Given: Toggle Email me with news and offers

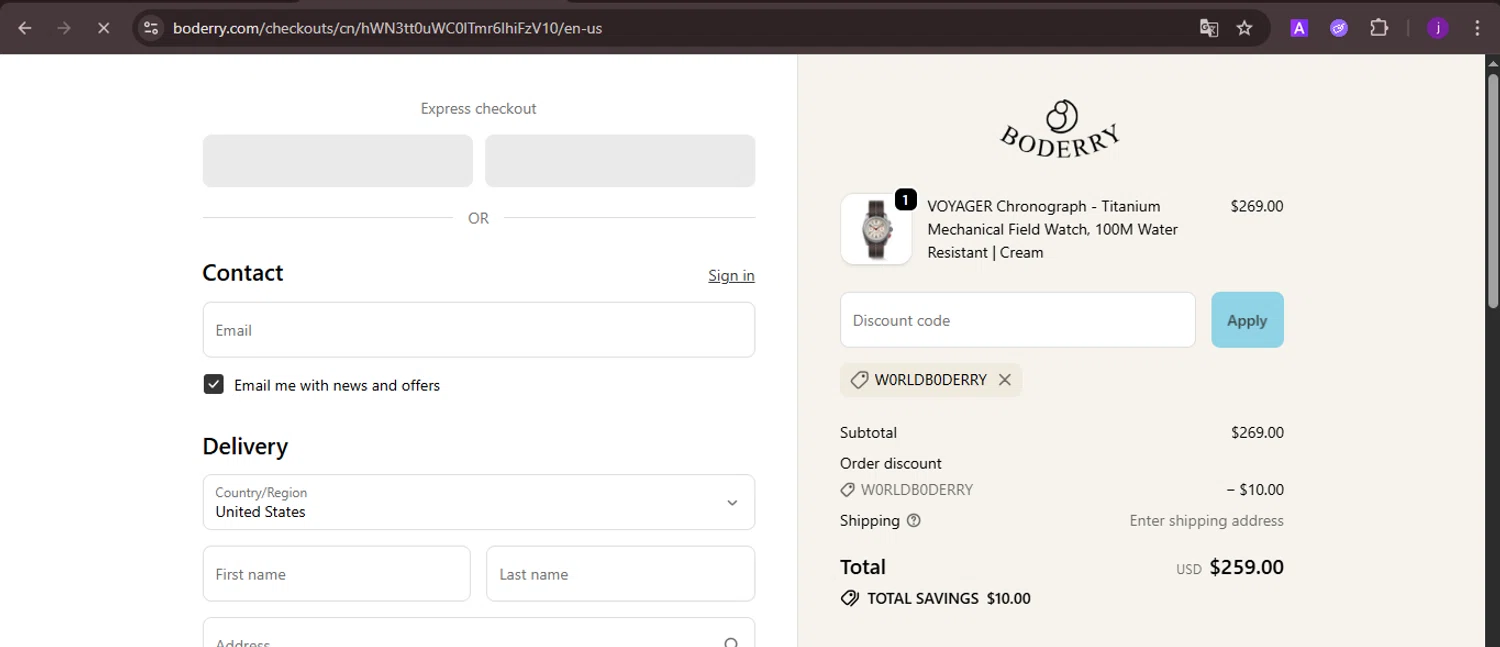Looking at the screenshot, I should coord(214,385).
